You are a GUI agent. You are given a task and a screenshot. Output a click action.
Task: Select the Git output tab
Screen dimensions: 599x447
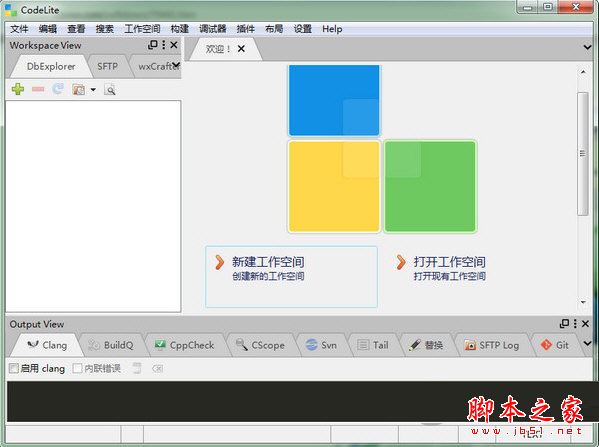(555, 345)
